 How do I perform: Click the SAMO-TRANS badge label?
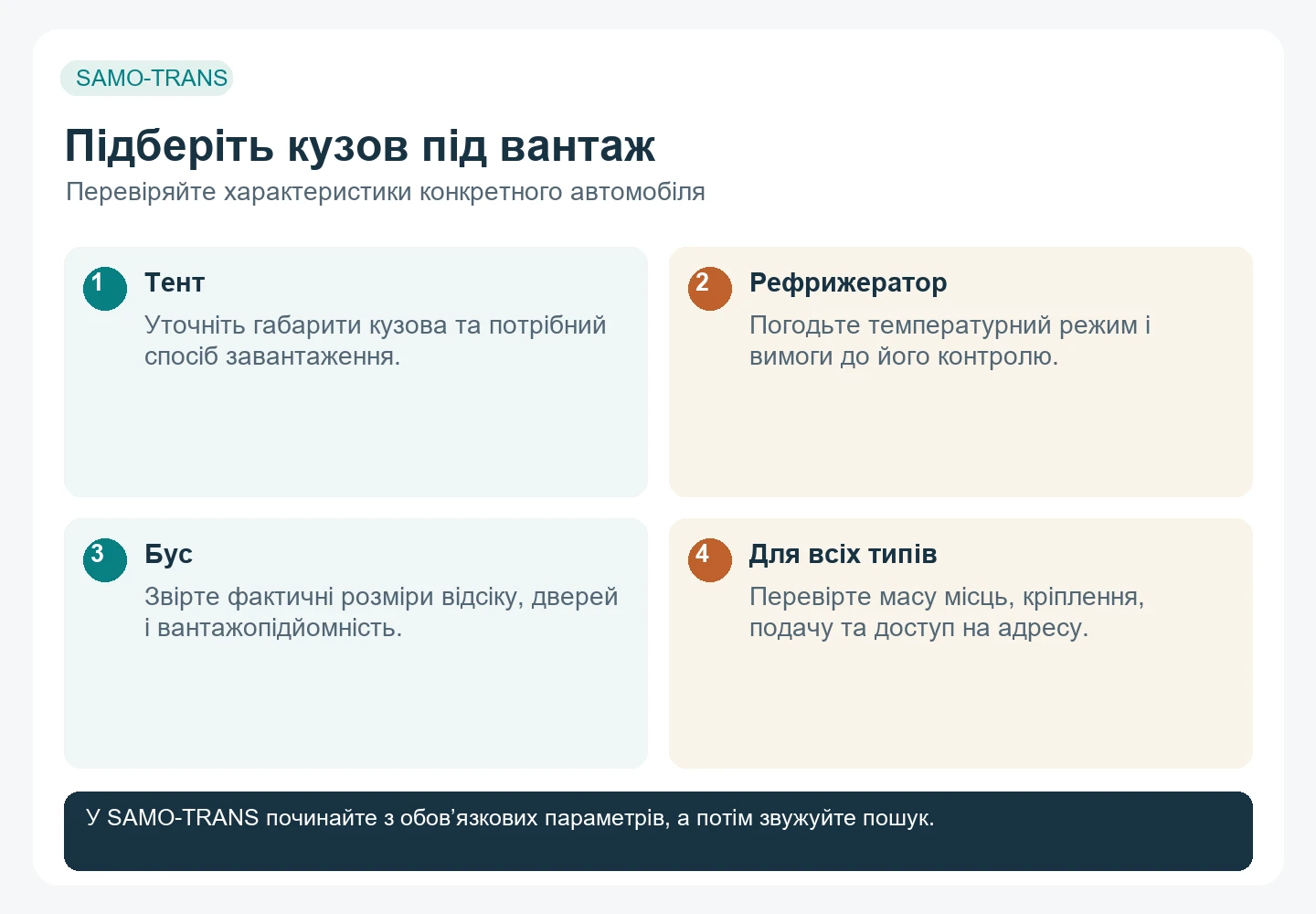pyautogui.click(x=147, y=79)
